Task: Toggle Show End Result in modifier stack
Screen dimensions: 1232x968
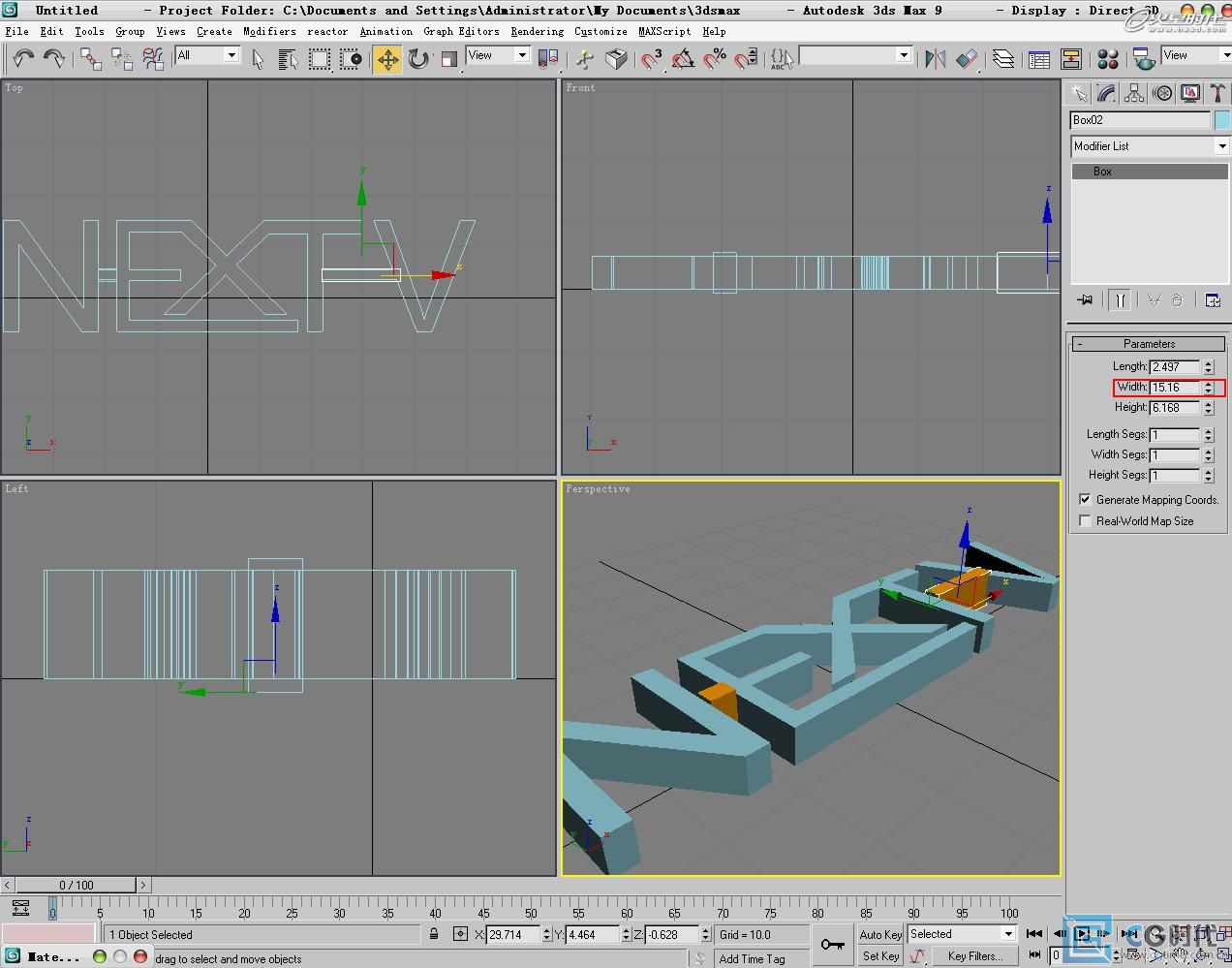Action: pos(1119,300)
